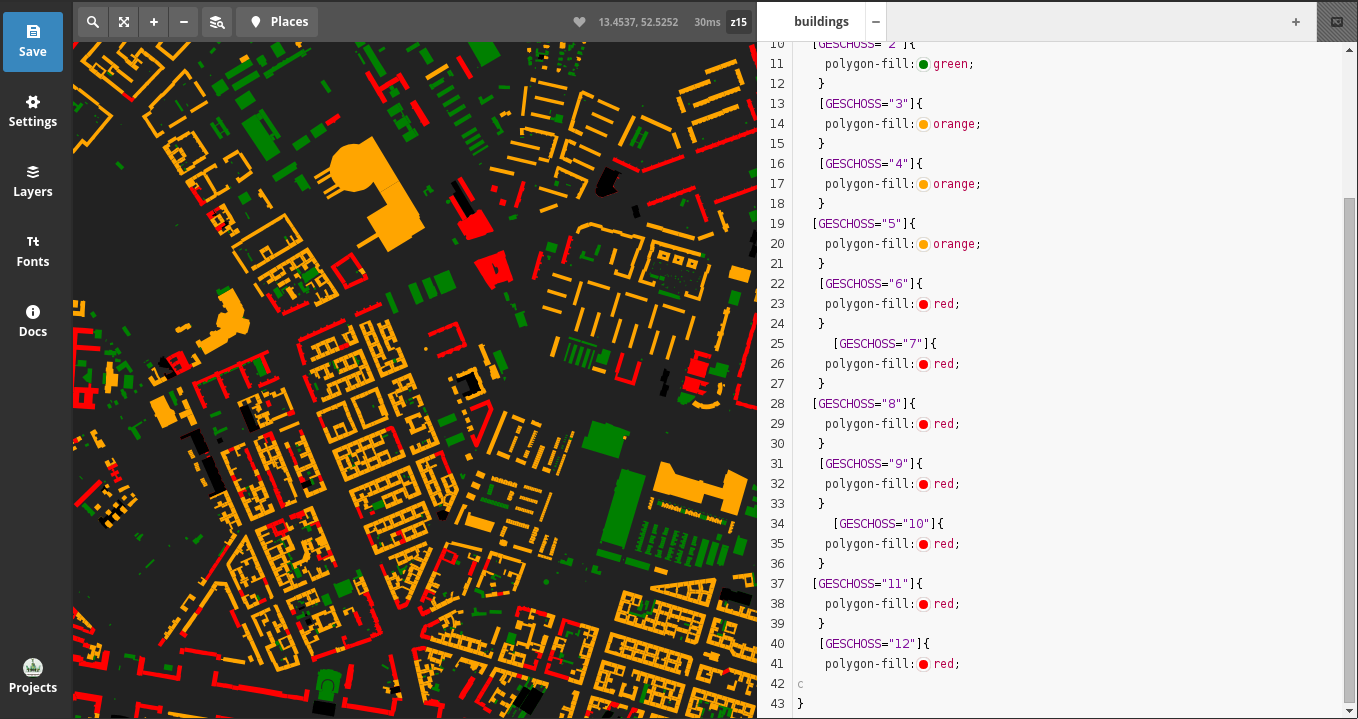
Task: Click the map search magnifier icon
Action: pos(93,22)
